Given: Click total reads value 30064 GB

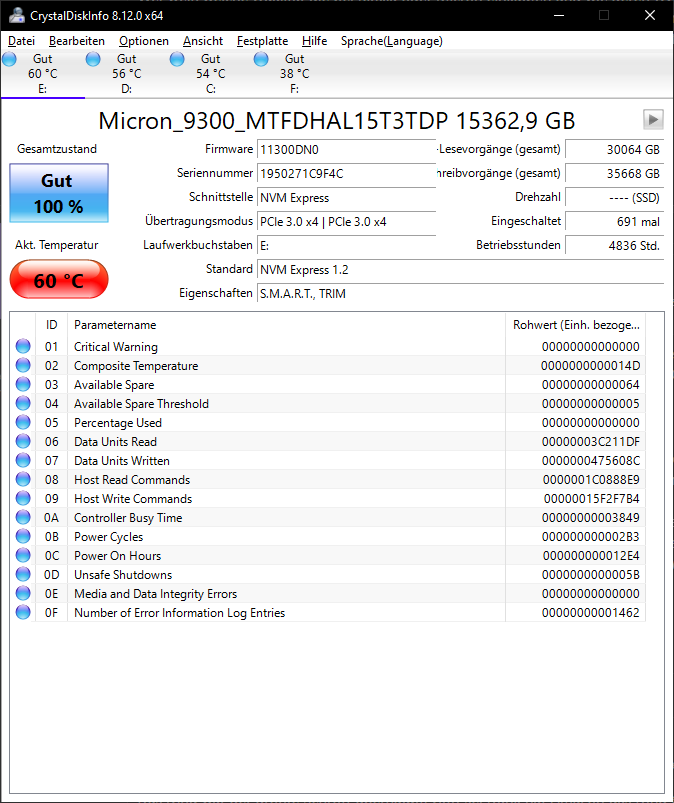Looking at the screenshot, I should [x=615, y=150].
